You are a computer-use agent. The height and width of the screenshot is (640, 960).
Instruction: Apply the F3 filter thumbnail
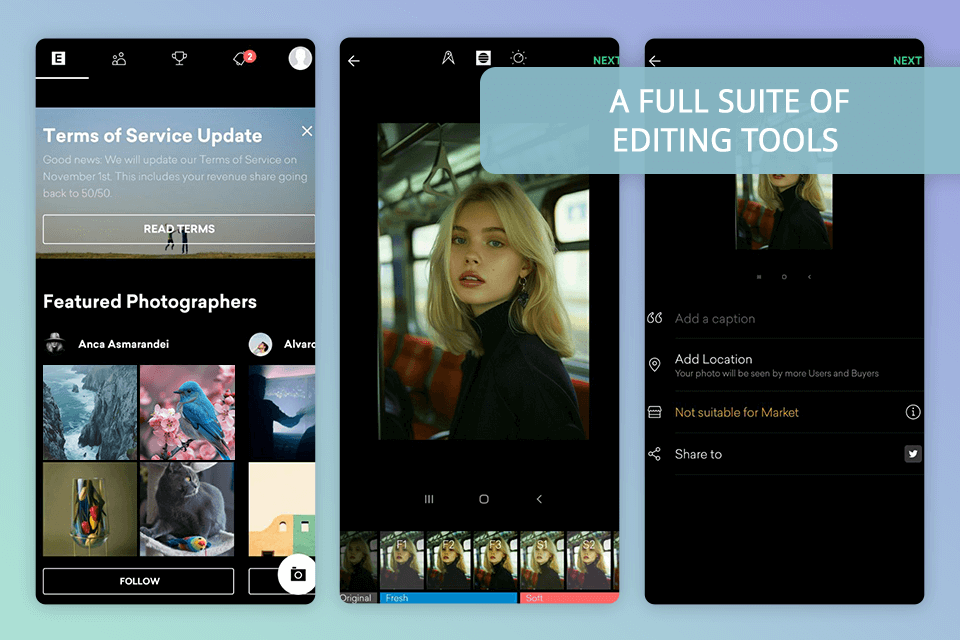495,560
